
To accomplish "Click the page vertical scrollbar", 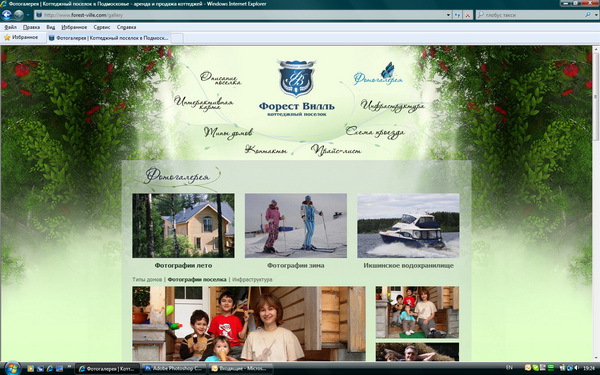I will (596, 203).
